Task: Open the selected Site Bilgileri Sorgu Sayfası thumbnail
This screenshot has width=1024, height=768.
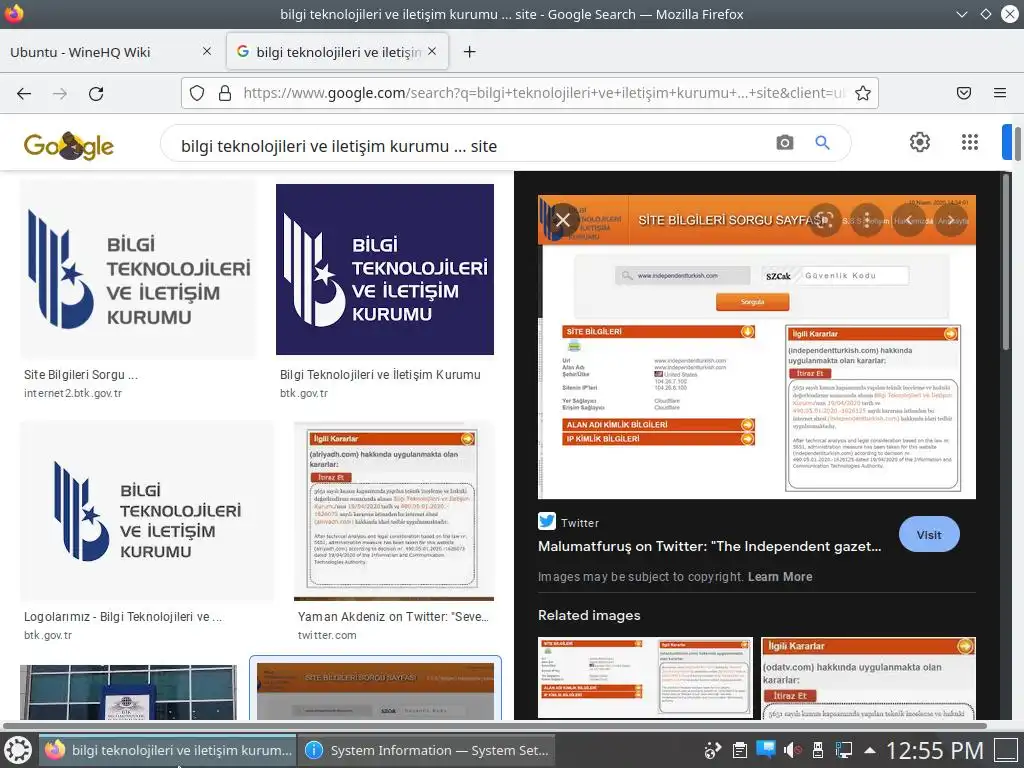Action: pyautogui.click(x=376, y=690)
